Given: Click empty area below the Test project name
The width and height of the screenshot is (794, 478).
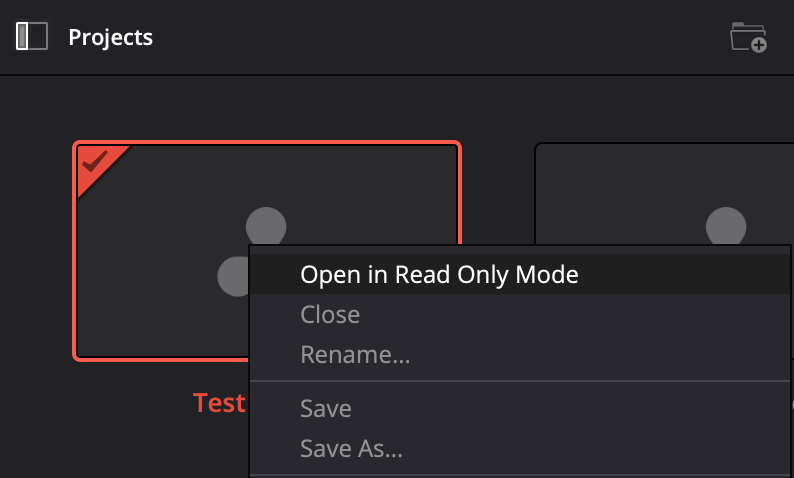Looking at the screenshot, I should pos(150,450).
